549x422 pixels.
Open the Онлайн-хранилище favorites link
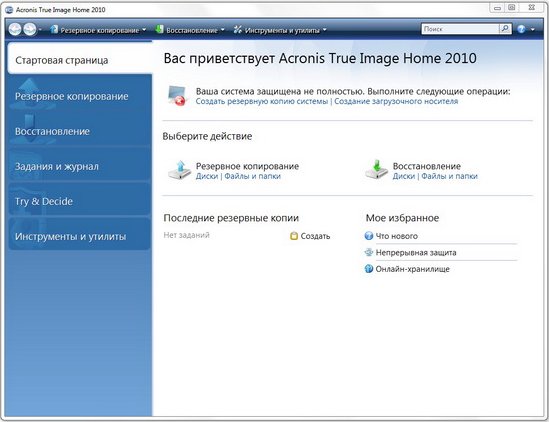pos(412,269)
